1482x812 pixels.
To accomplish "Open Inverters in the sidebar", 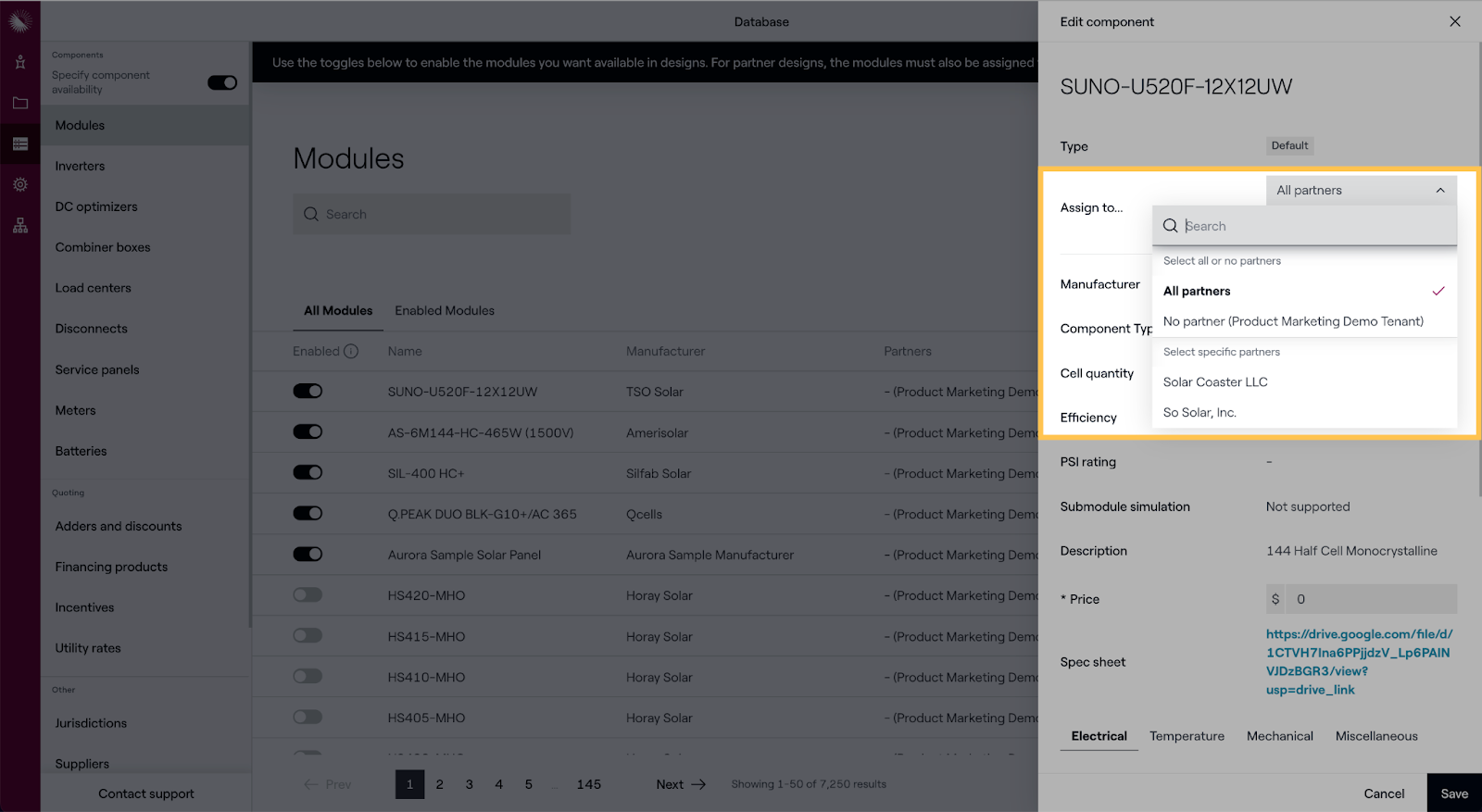I will click(145, 166).
